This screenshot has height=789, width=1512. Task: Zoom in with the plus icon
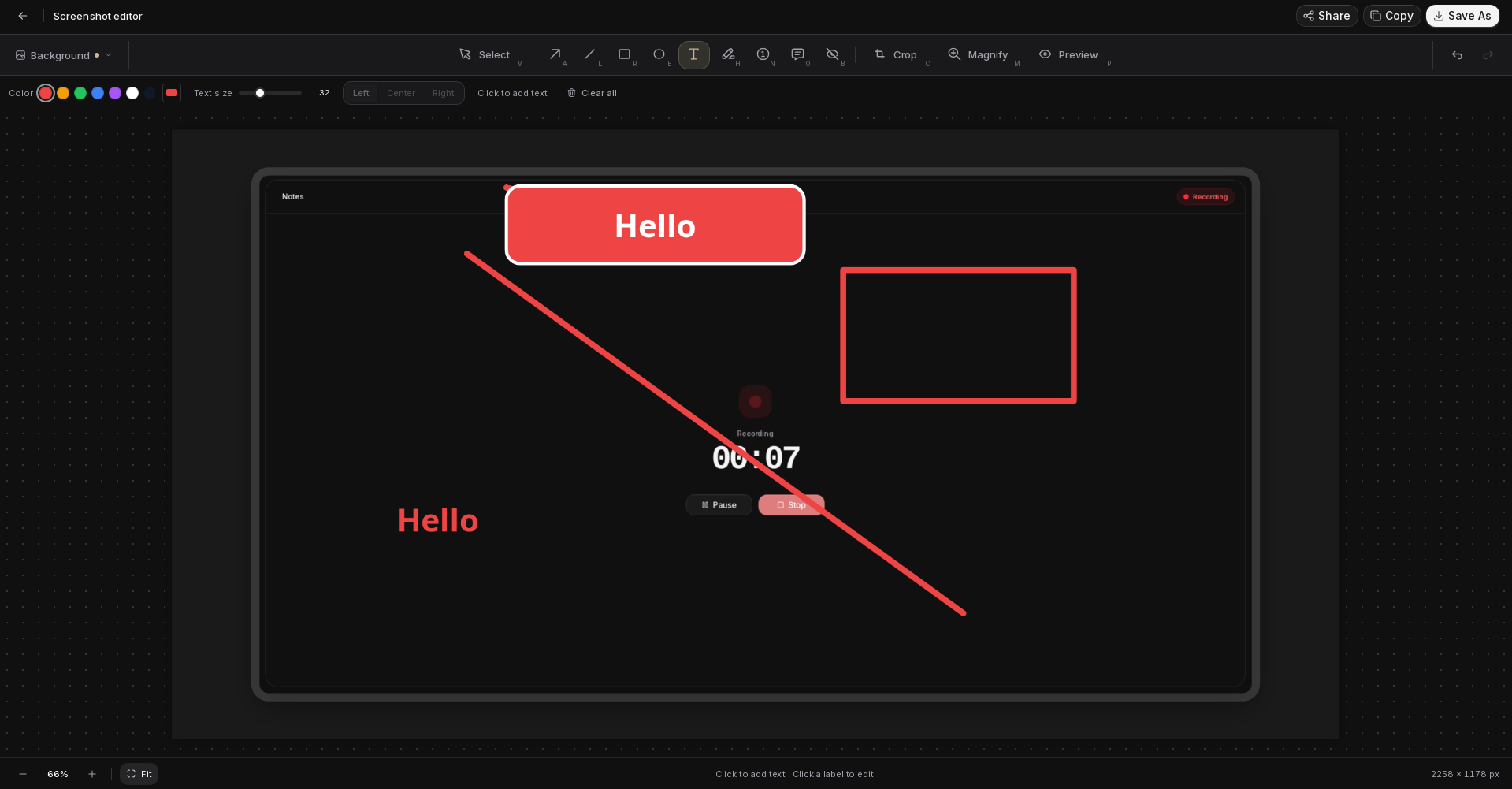(x=92, y=774)
